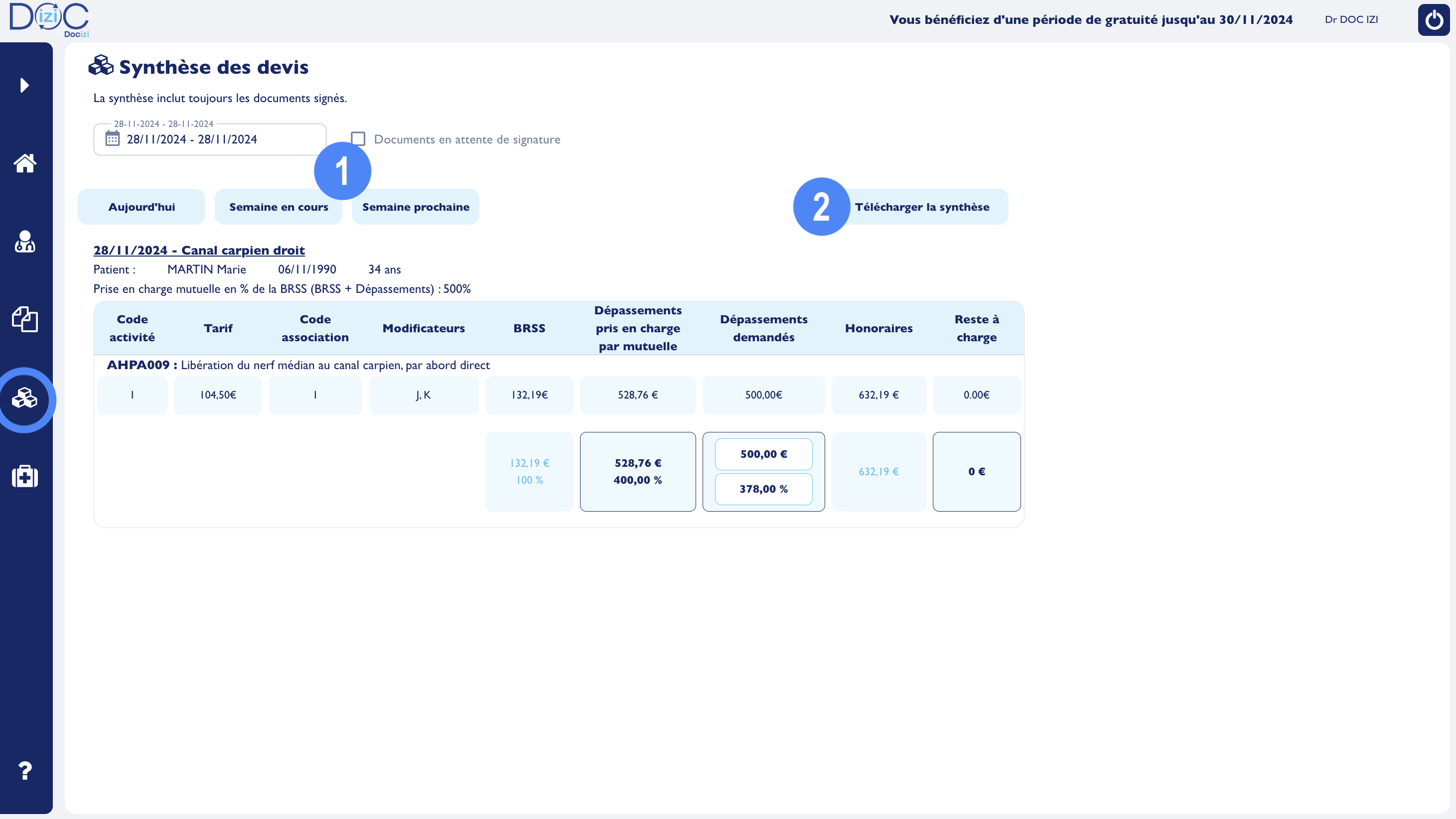
Task: Click the 'Honoraires' column header
Action: 879,328
